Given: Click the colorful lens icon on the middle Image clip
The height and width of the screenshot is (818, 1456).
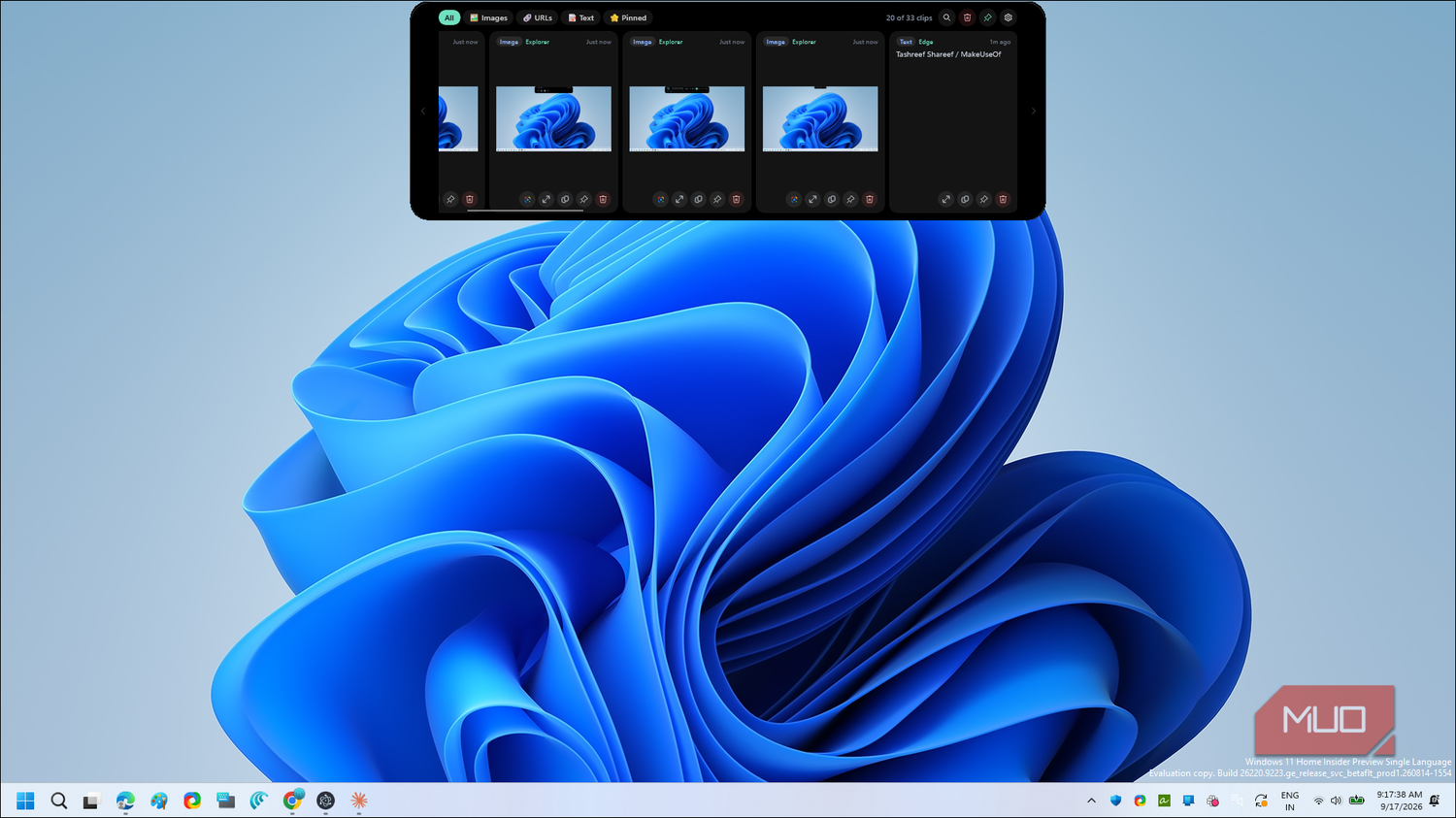Looking at the screenshot, I should pyautogui.click(x=660, y=199).
